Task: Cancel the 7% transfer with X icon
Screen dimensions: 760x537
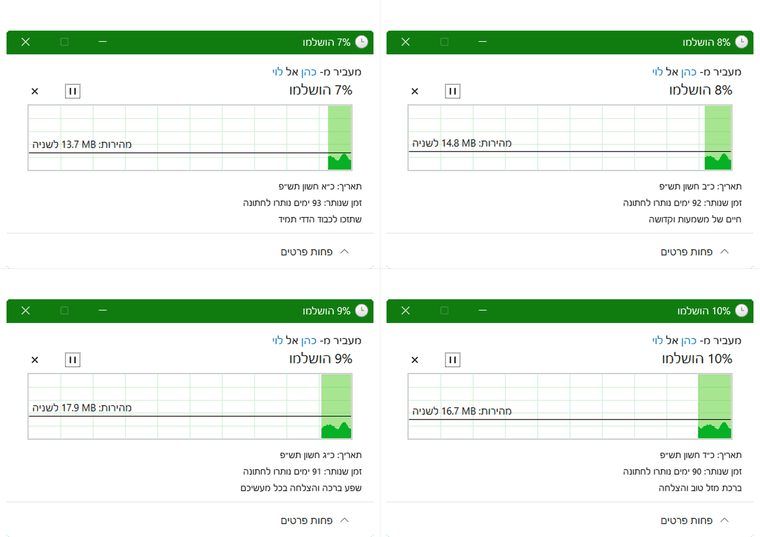Action: pos(35,91)
